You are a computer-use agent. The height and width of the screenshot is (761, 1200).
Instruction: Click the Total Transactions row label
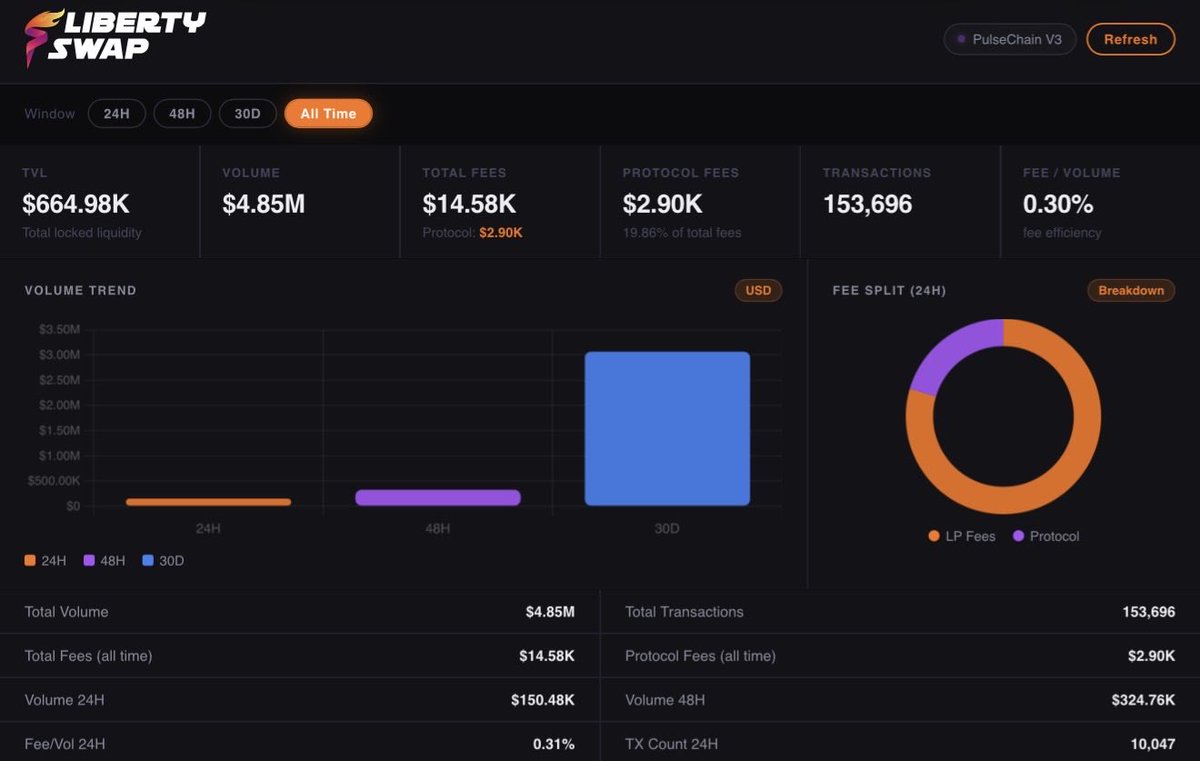tap(684, 612)
